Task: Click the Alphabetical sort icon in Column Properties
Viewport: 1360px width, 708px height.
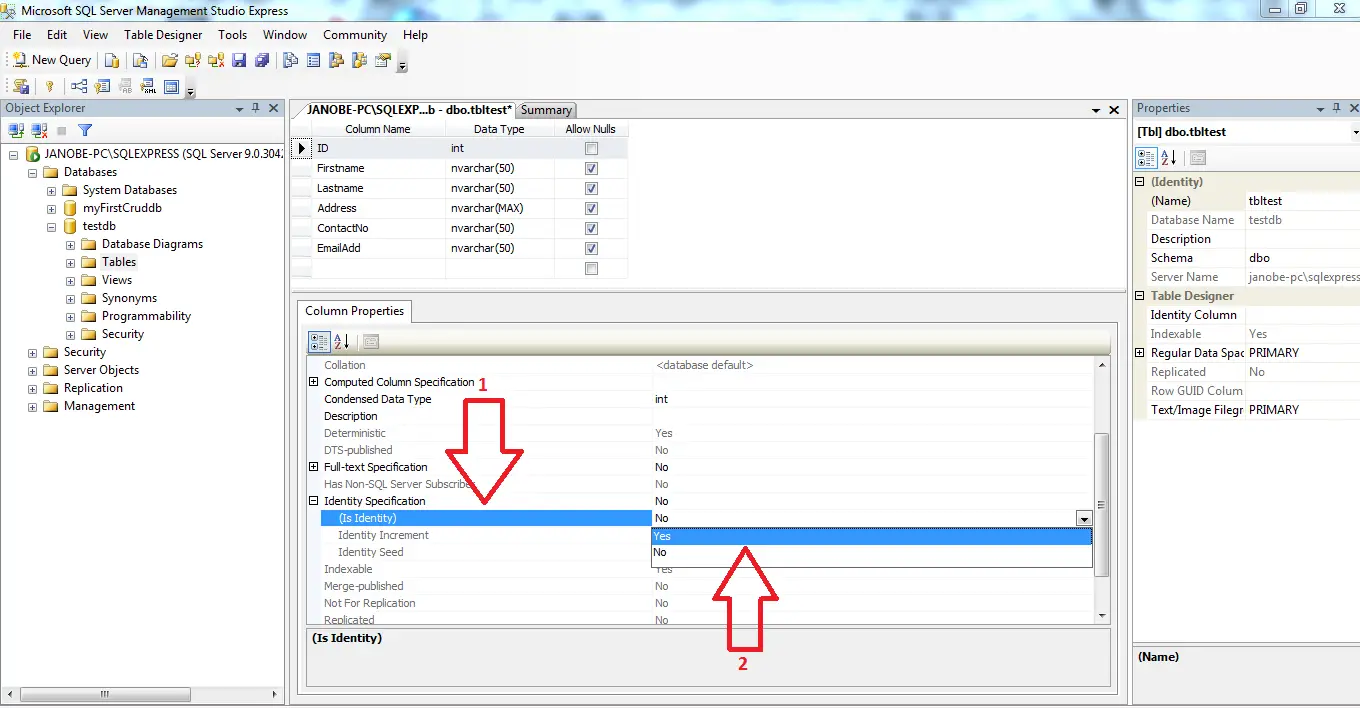Action: click(x=341, y=341)
